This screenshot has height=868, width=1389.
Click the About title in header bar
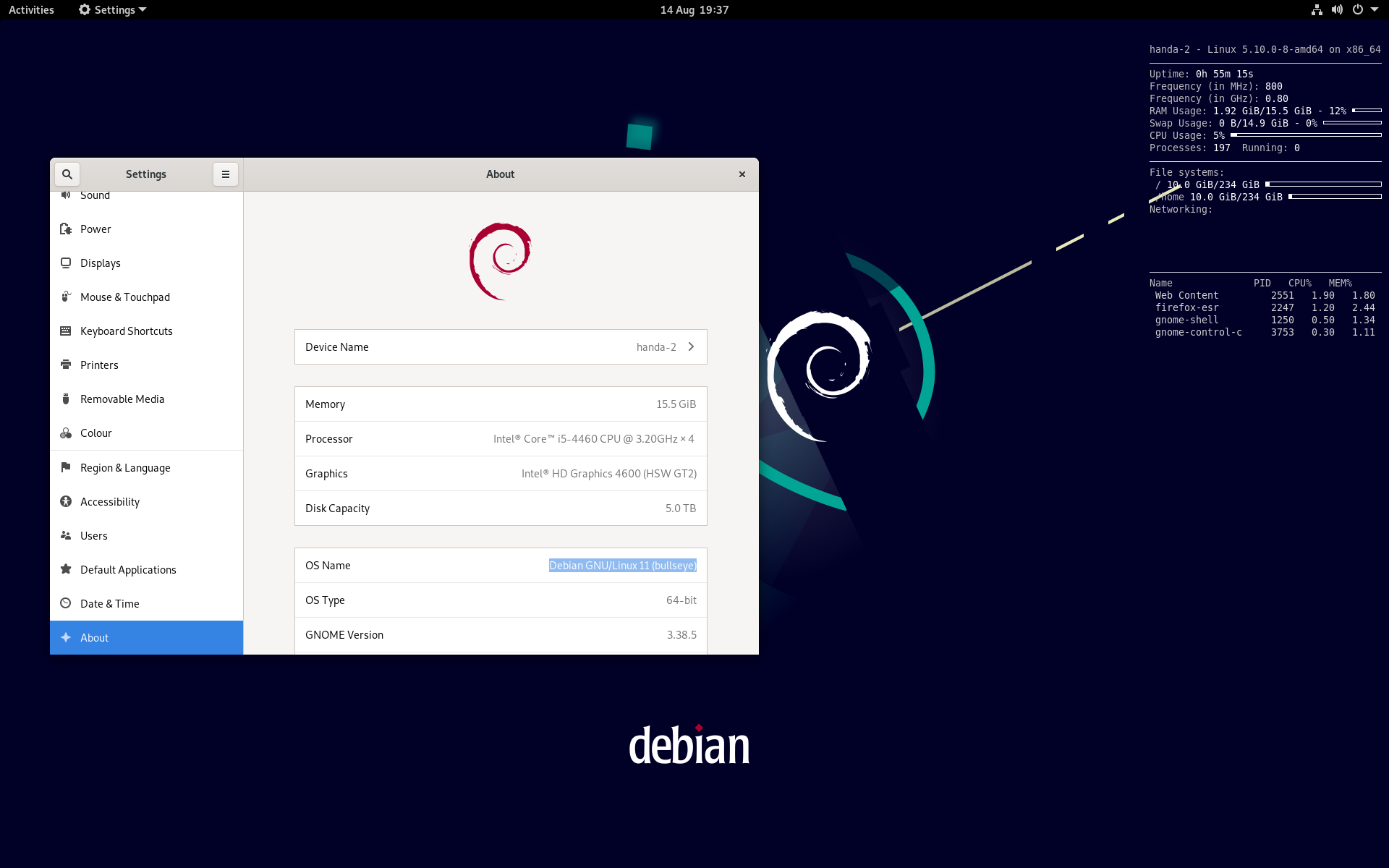501,174
